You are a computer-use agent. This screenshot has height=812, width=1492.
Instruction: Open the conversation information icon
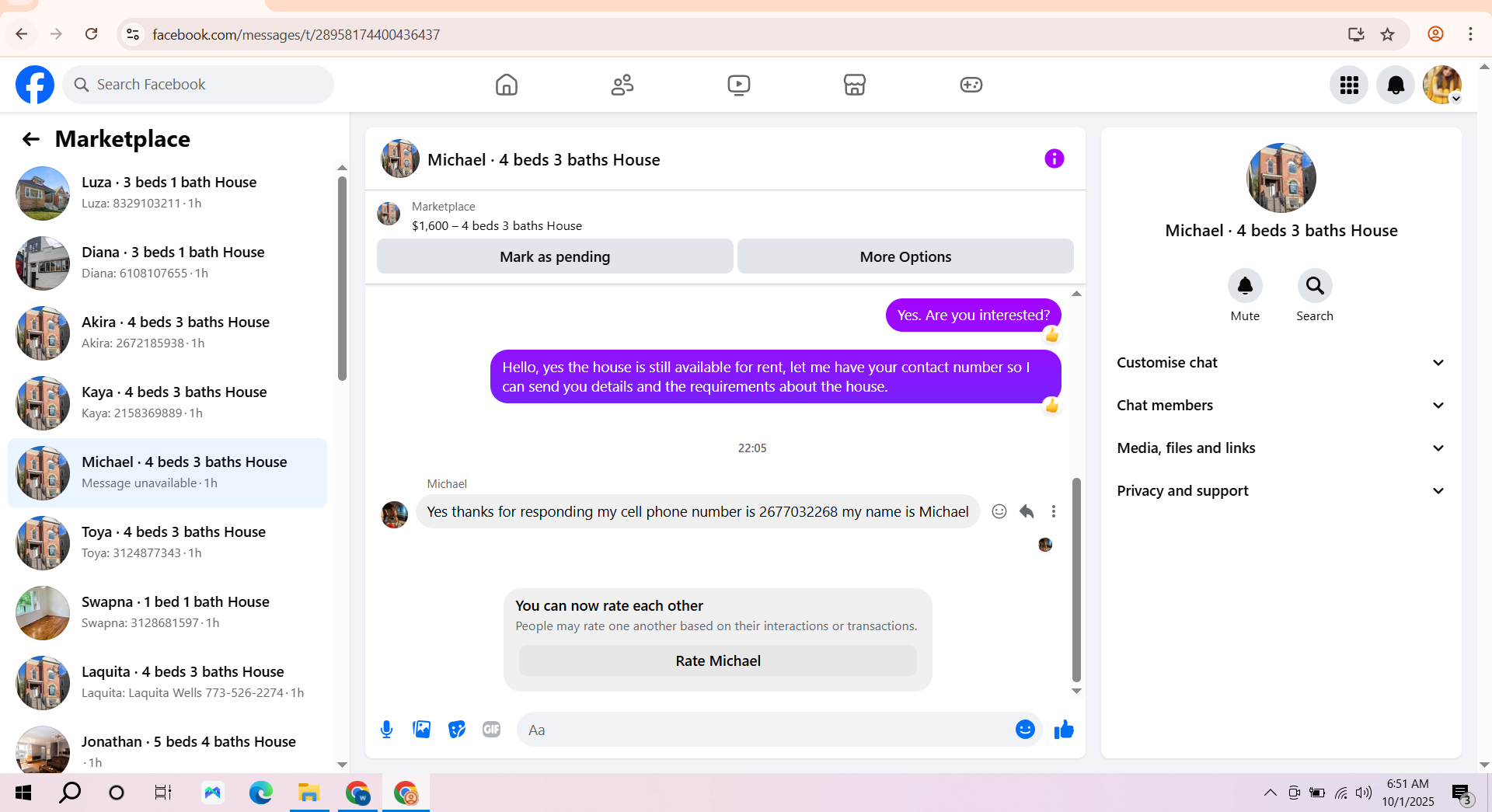[1054, 159]
